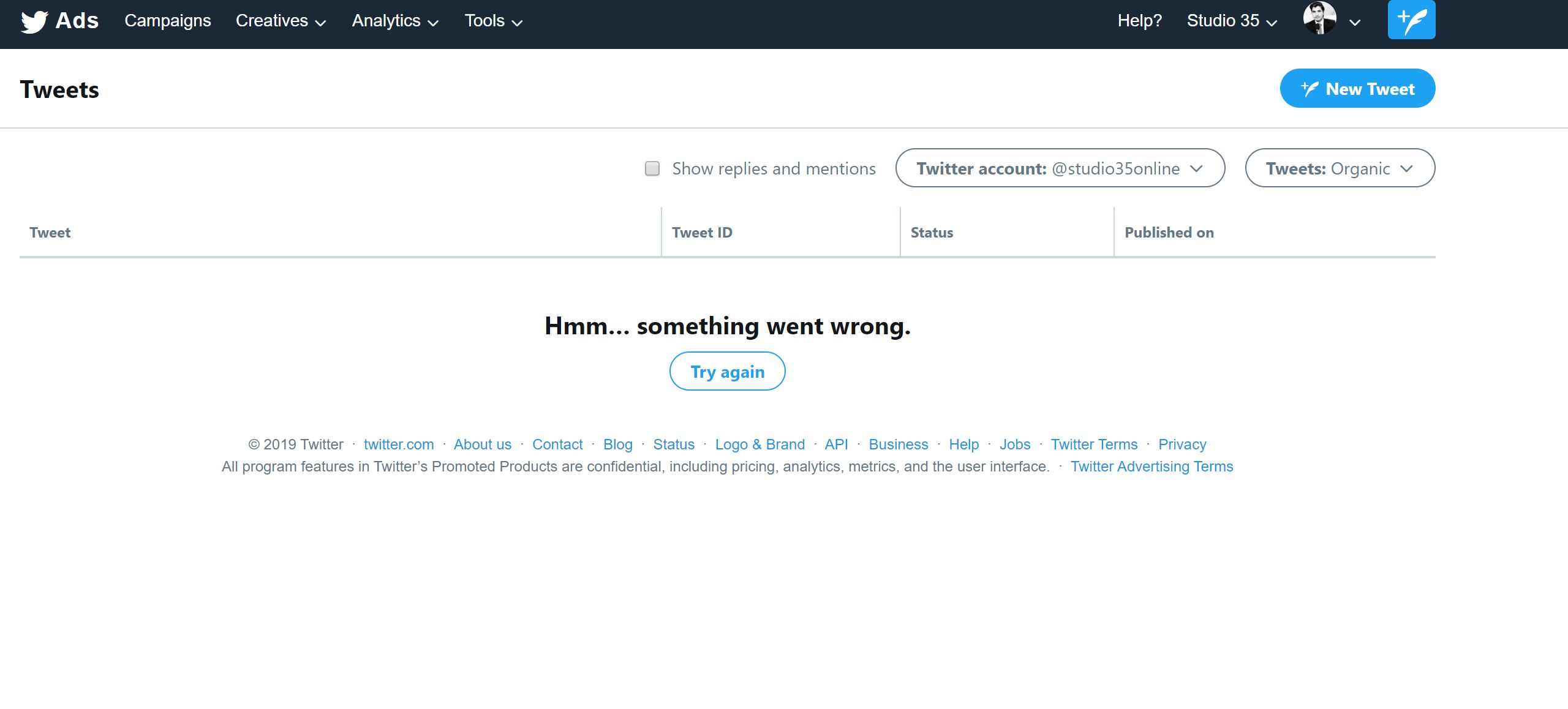Sort by the Published on column
Screen dimensions: 1568x709
click(x=1169, y=233)
